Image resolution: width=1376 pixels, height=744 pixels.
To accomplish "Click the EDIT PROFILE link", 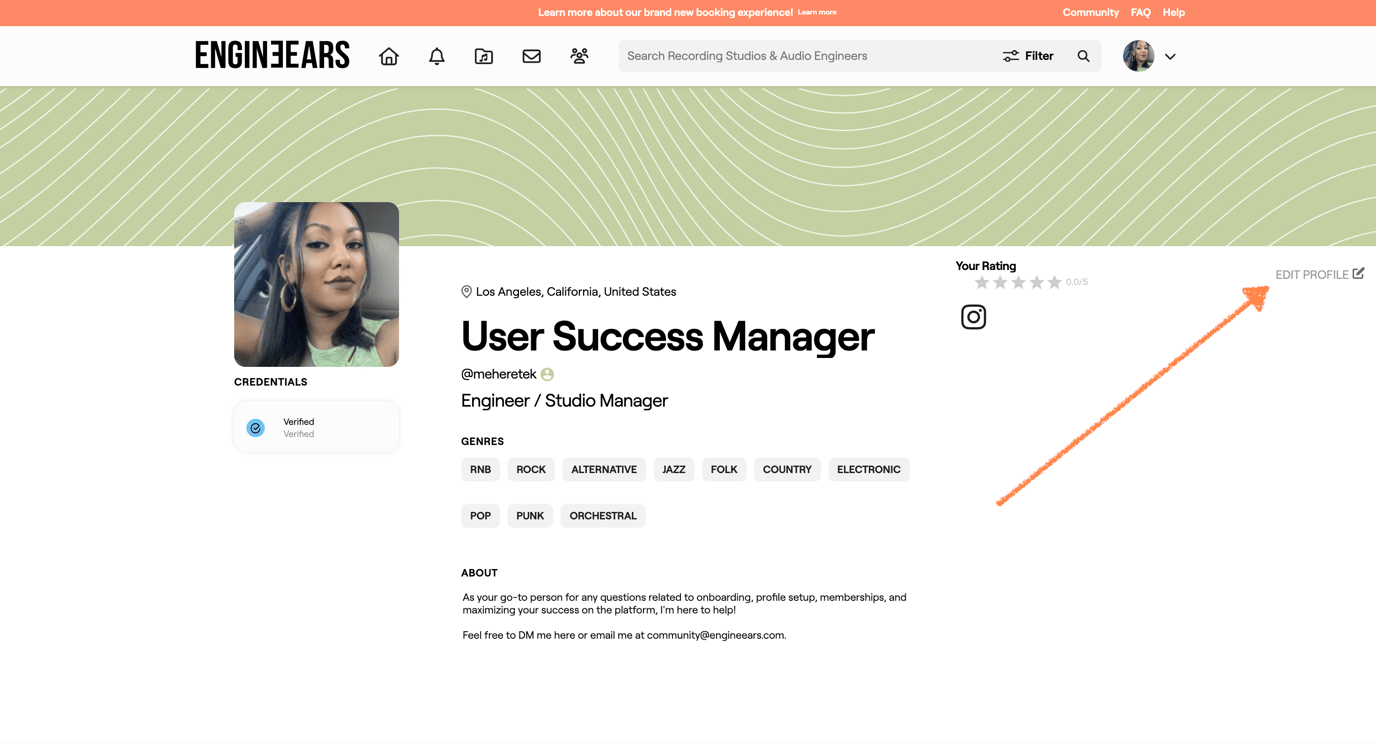I will point(1311,273).
